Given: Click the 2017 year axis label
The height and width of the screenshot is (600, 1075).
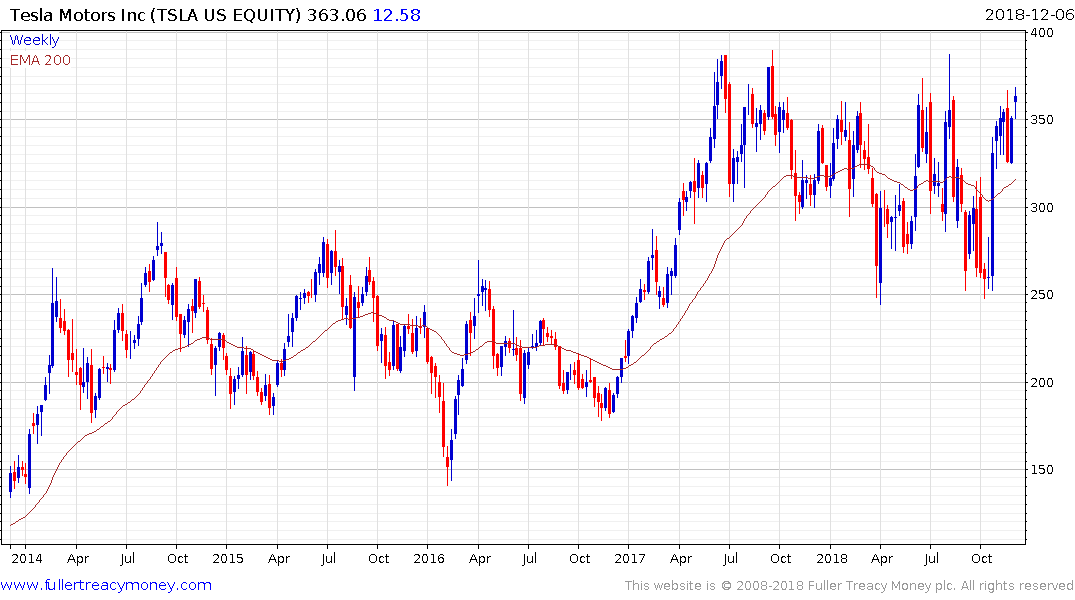Looking at the screenshot, I should (630, 558).
